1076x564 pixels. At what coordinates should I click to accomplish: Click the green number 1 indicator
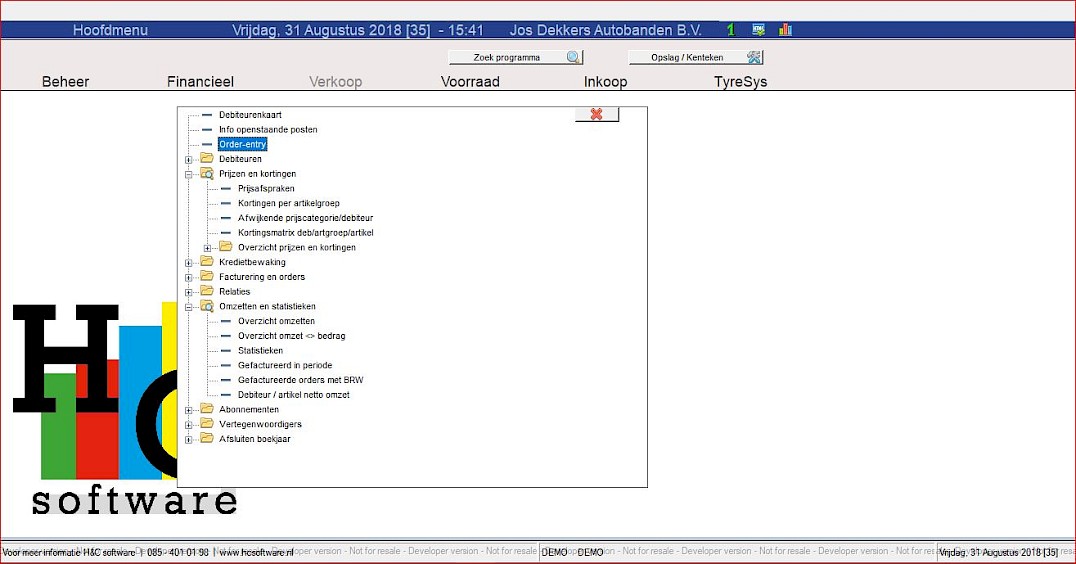pyautogui.click(x=730, y=30)
